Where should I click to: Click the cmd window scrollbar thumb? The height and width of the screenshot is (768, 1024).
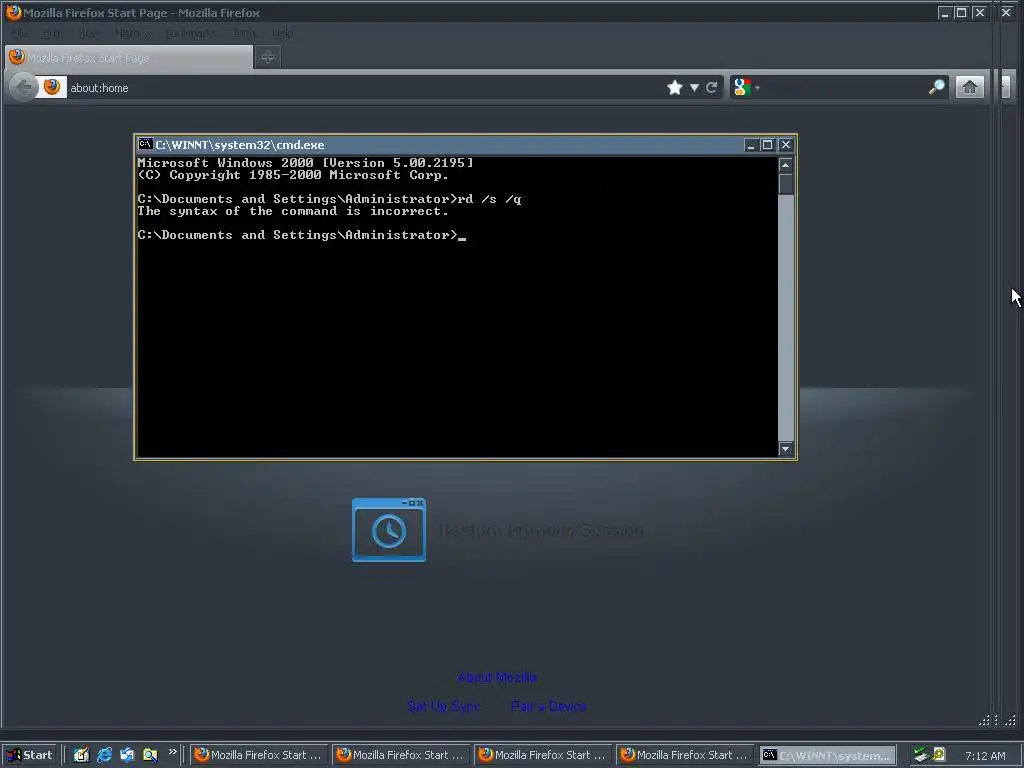pos(786,184)
